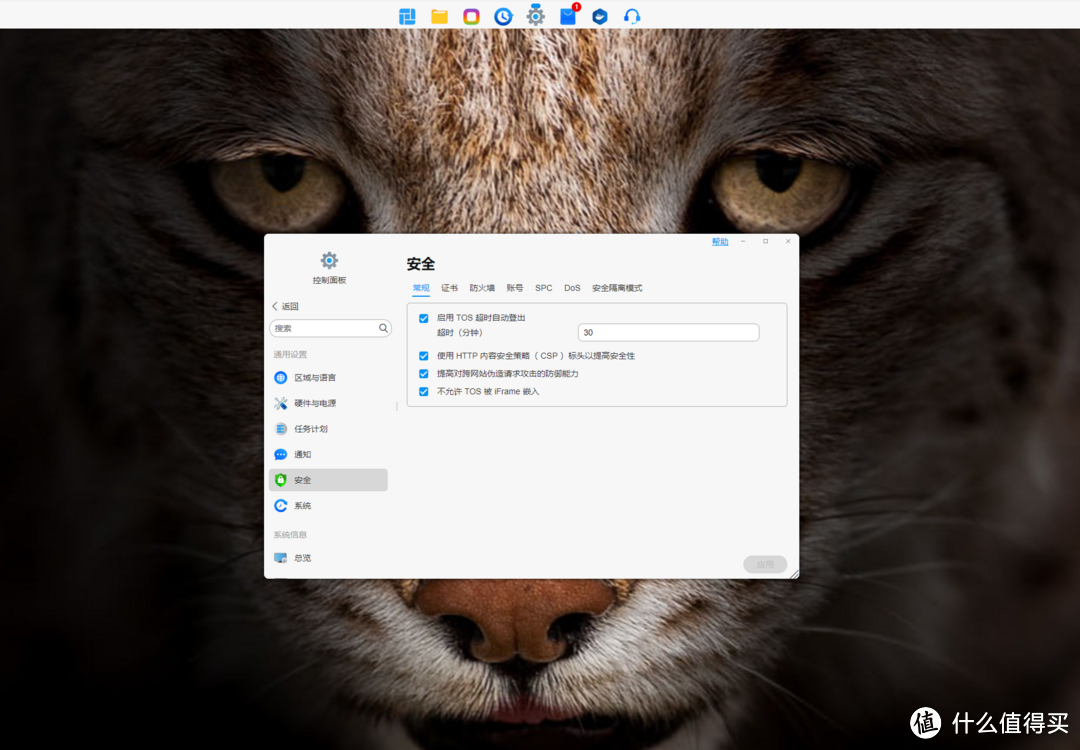The width and height of the screenshot is (1080, 750).
Task: Open 硬件与电源 settings in sidebar
Action: [x=314, y=403]
